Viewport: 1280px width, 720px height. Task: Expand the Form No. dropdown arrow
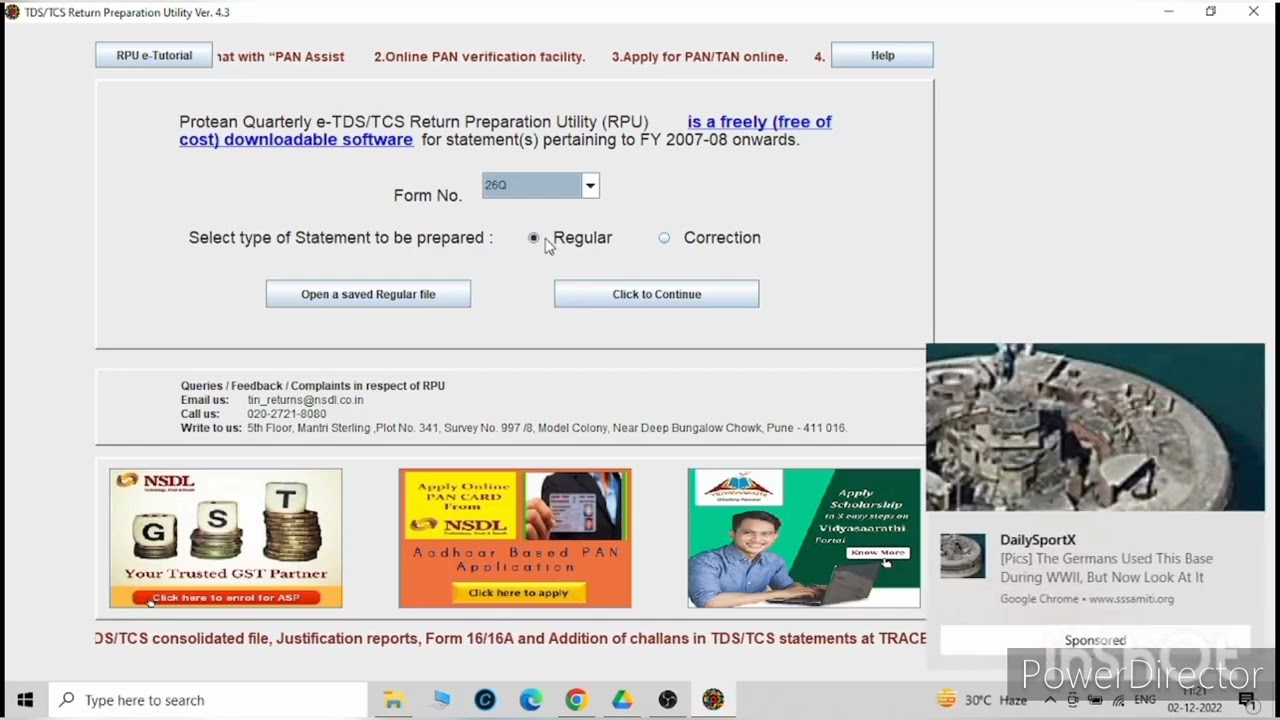[x=590, y=185]
